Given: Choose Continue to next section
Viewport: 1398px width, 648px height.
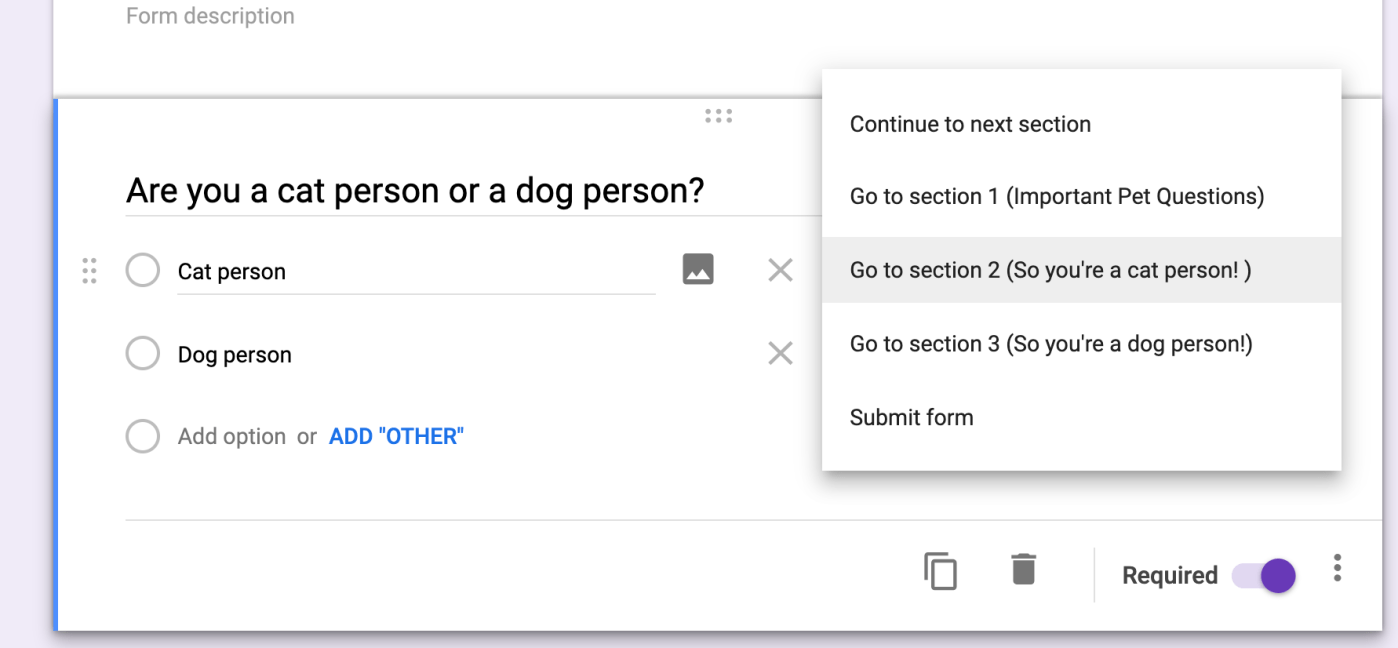Looking at the screenshot, I should (970, 124).
